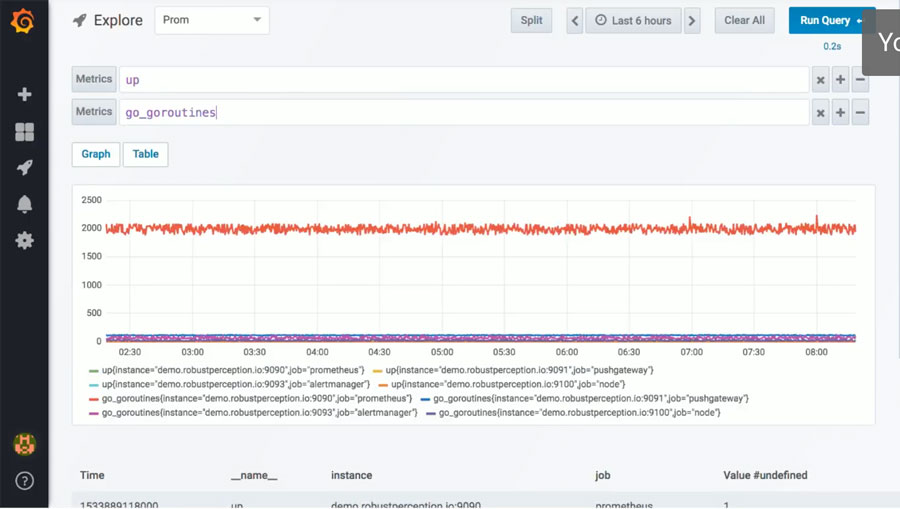The height and width of the screenshot is (509, 900).
Task: Open Configuration gear icon in sidebar
Action: click(x=24, y=241)
